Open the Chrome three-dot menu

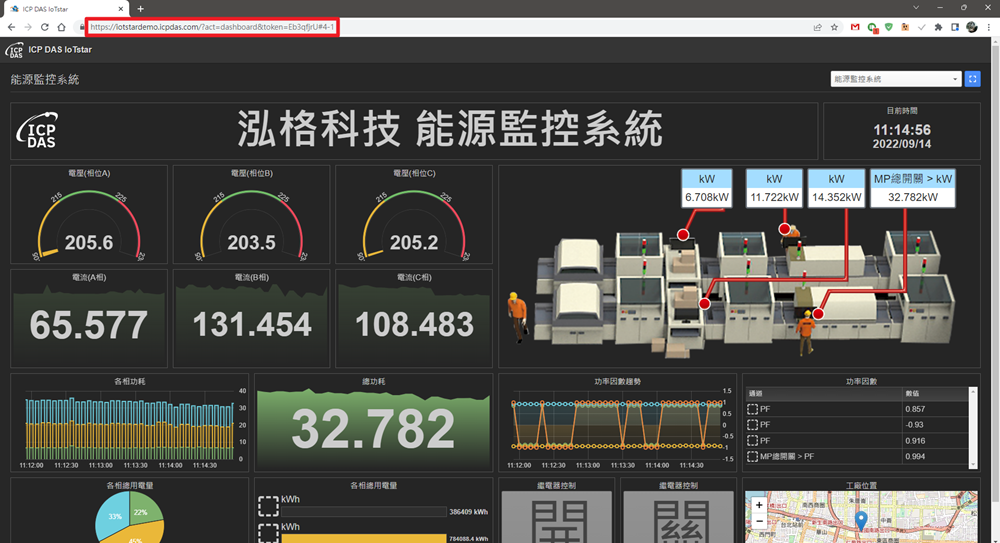[x=989, y=27]
